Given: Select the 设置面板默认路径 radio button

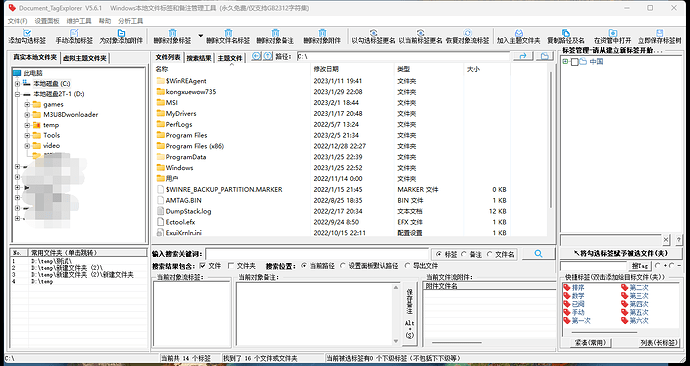Looking at the screenshot, I should pos(343,266).
